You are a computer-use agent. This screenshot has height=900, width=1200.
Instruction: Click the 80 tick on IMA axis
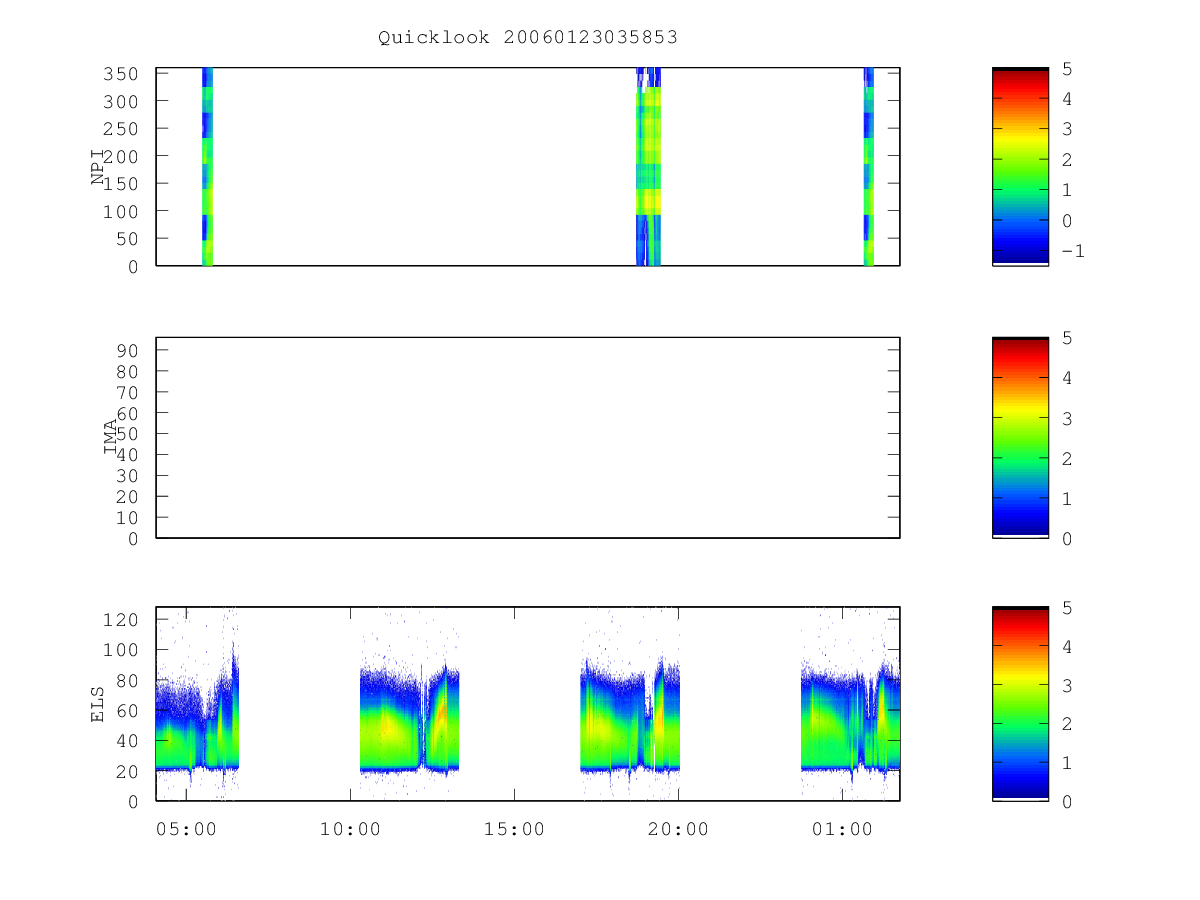(x=128, y=371)
